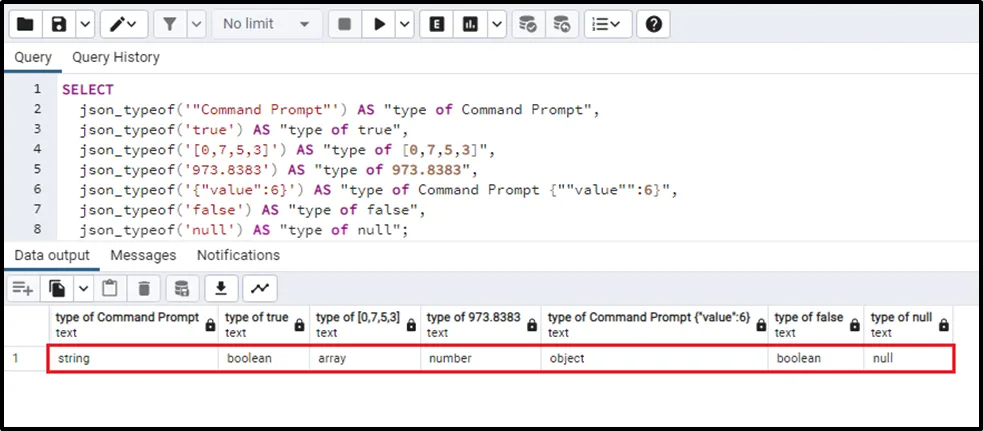This screenshot has width=983, height=431.
Task: Click the Rollback database icon
Action: coord(562,24)
